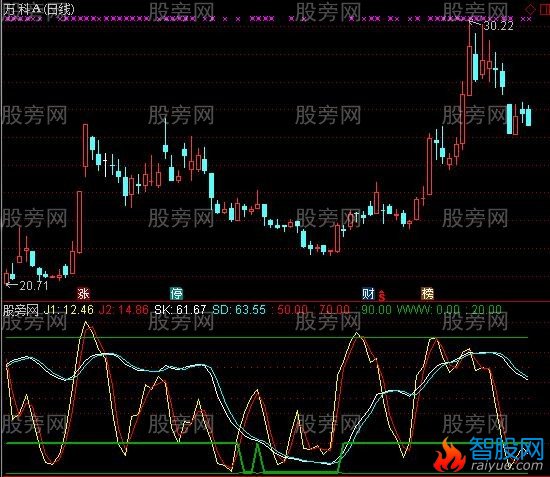Click the blue 财 event marker

[368, 294]
